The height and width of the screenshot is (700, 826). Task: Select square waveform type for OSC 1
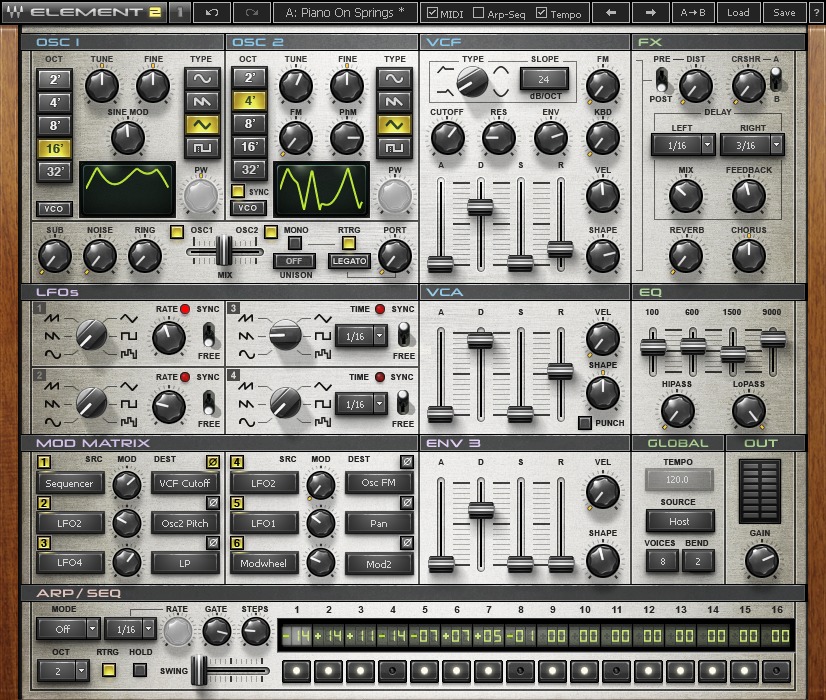202,148
